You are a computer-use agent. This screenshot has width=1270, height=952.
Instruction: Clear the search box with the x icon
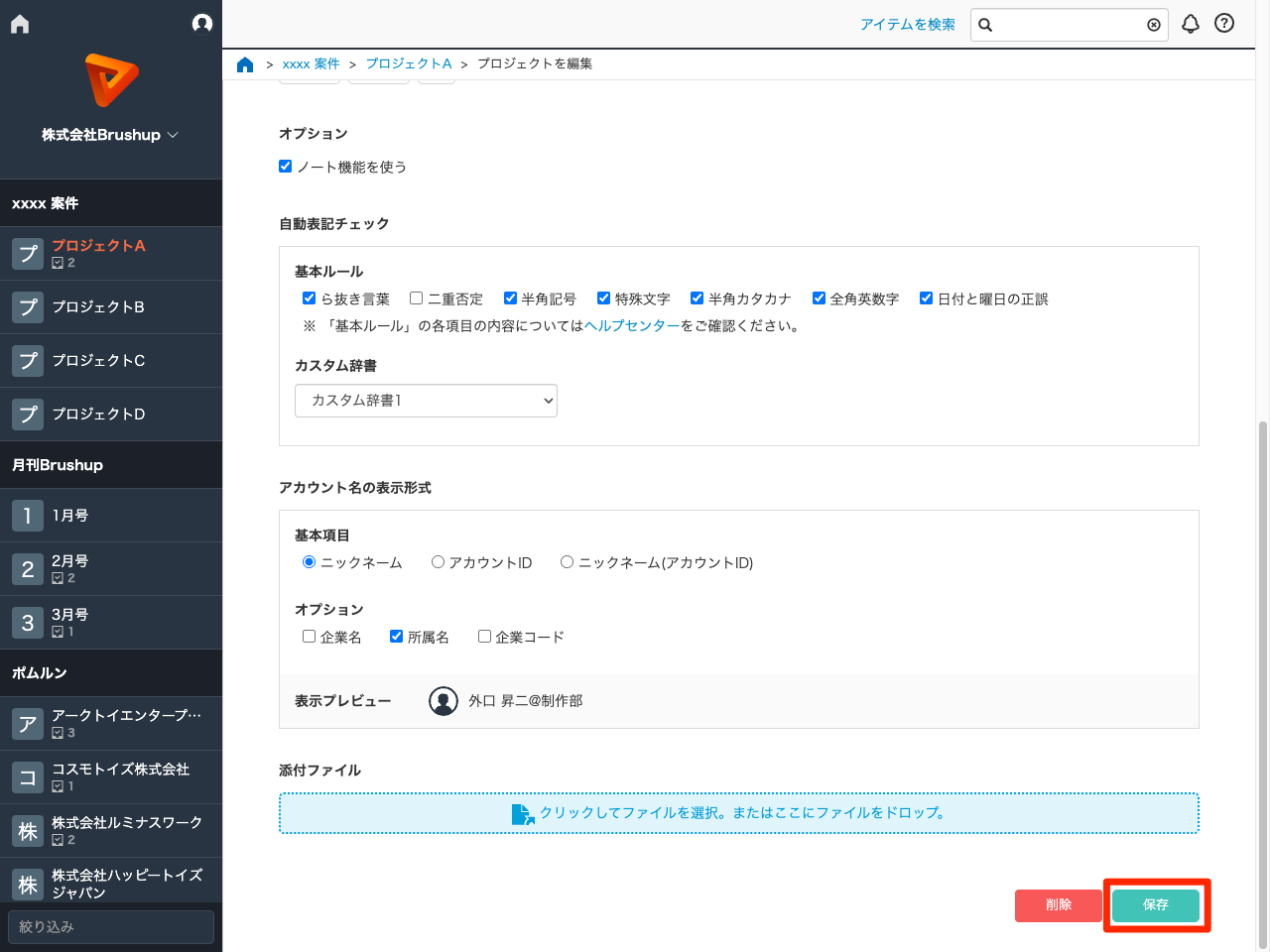pyautogui.click(x=1153, y=25)
